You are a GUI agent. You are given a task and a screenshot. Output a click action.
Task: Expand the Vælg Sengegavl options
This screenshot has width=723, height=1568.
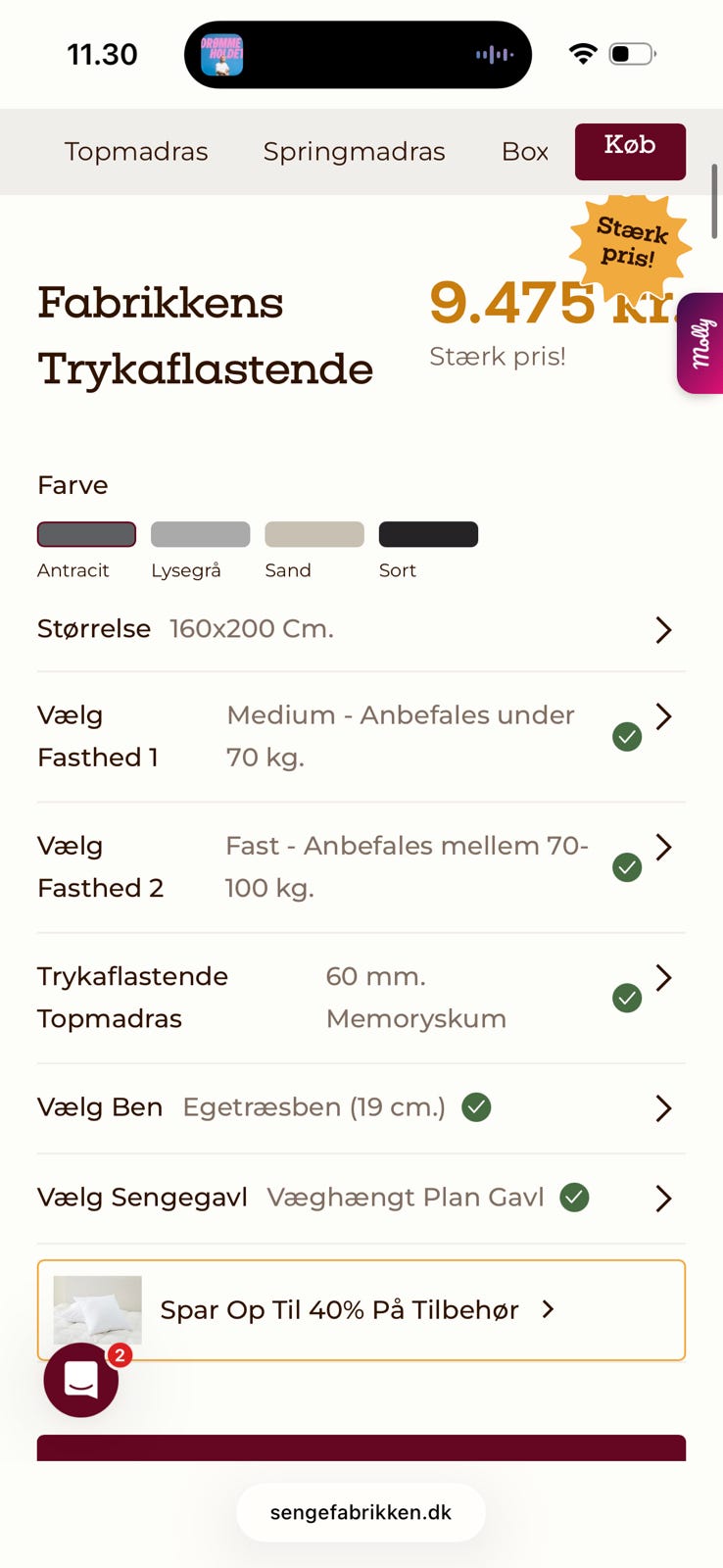(x=663, y=1198)
